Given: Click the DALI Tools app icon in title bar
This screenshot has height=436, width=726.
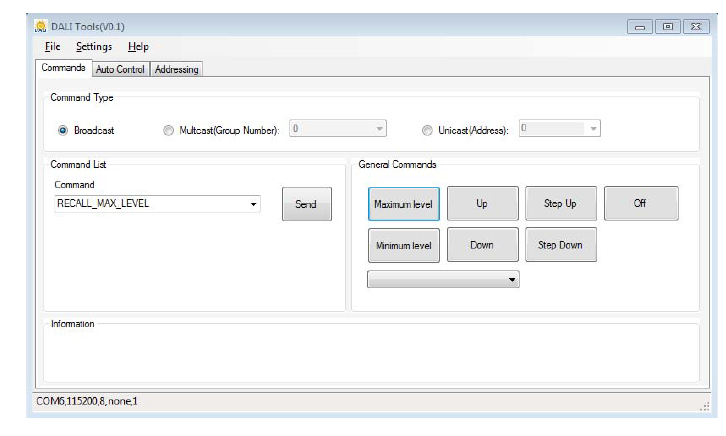Looking at the screenshot, I should 41,26.
